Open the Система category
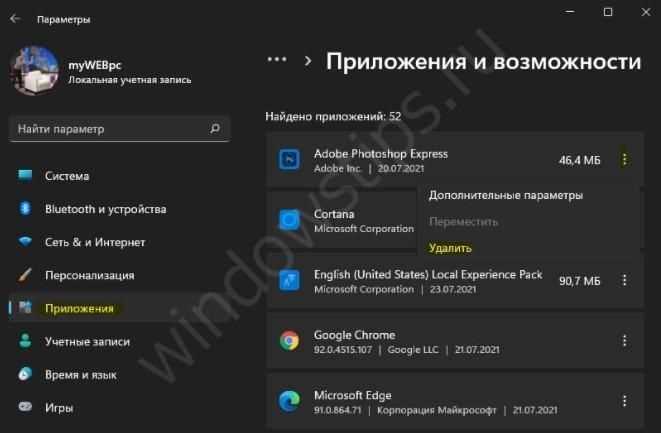 pyautogui.click(x=67, y=176)
